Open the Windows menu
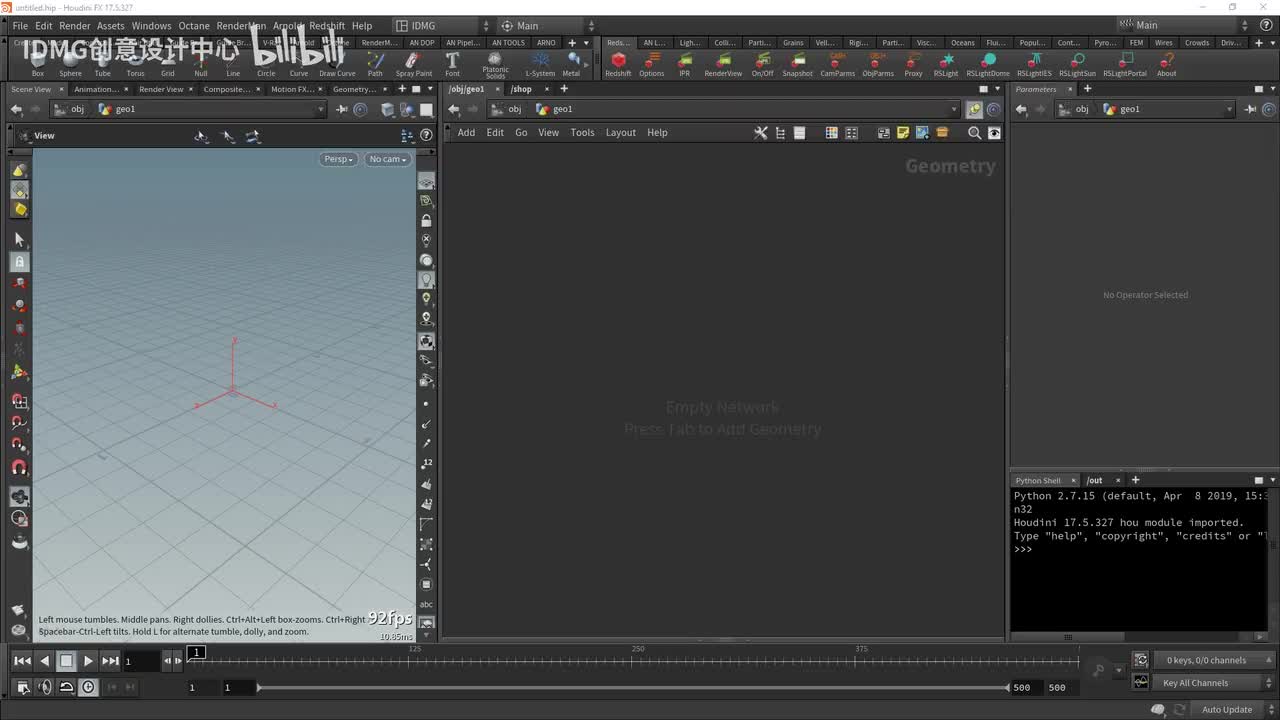1280x720 pixels. [151, 26]
